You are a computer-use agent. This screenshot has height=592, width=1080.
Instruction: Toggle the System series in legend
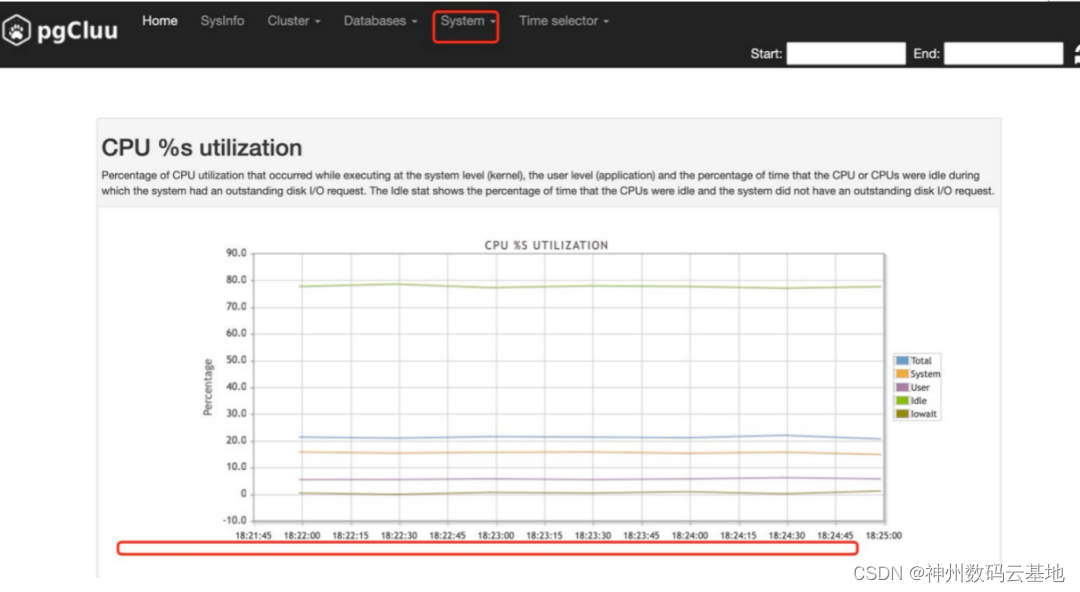tap(918, 374)
